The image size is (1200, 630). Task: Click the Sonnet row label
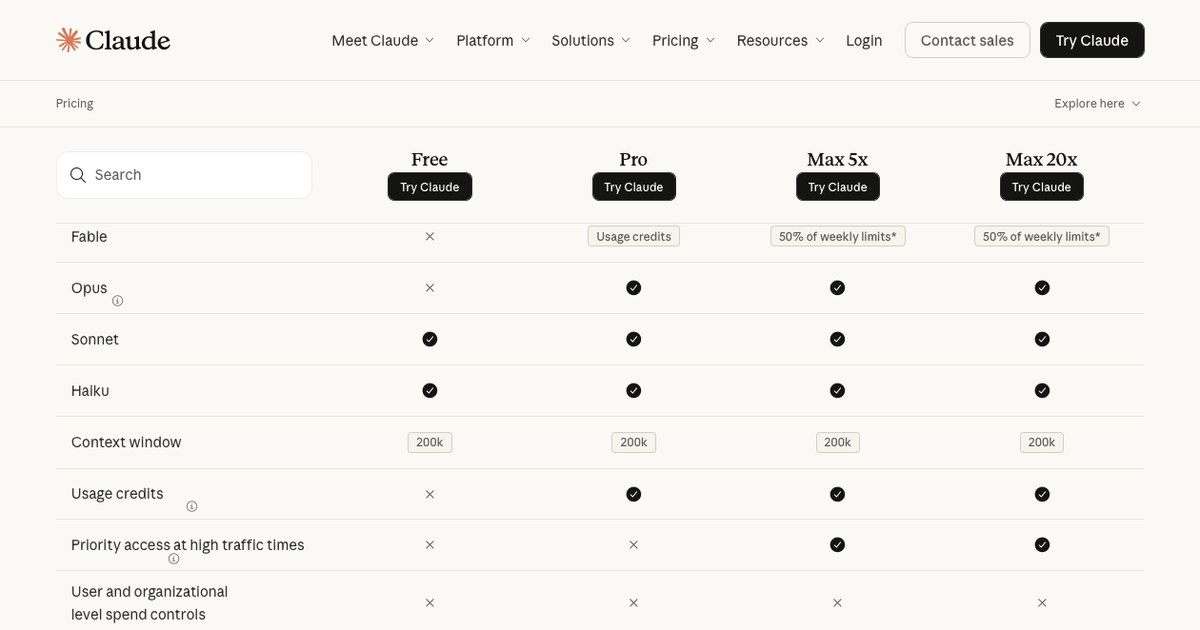[x=95, y=340]
